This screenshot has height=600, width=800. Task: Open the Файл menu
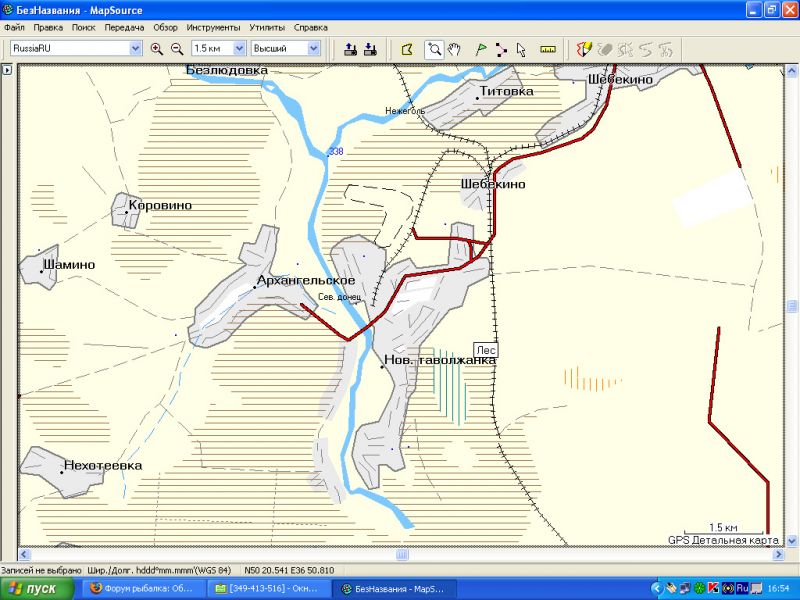click(14, 28)
